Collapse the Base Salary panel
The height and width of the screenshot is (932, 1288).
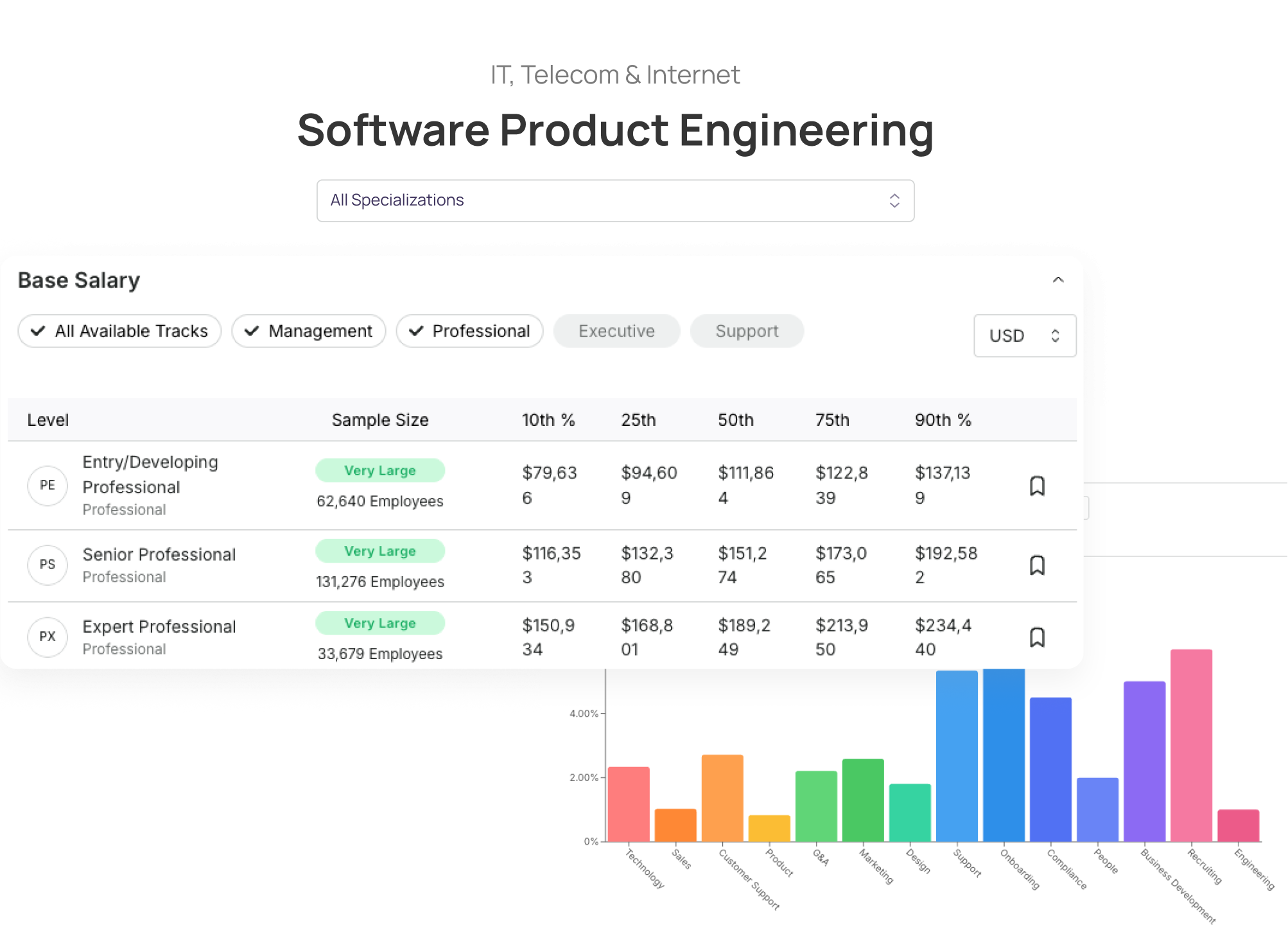(1057, 280)
